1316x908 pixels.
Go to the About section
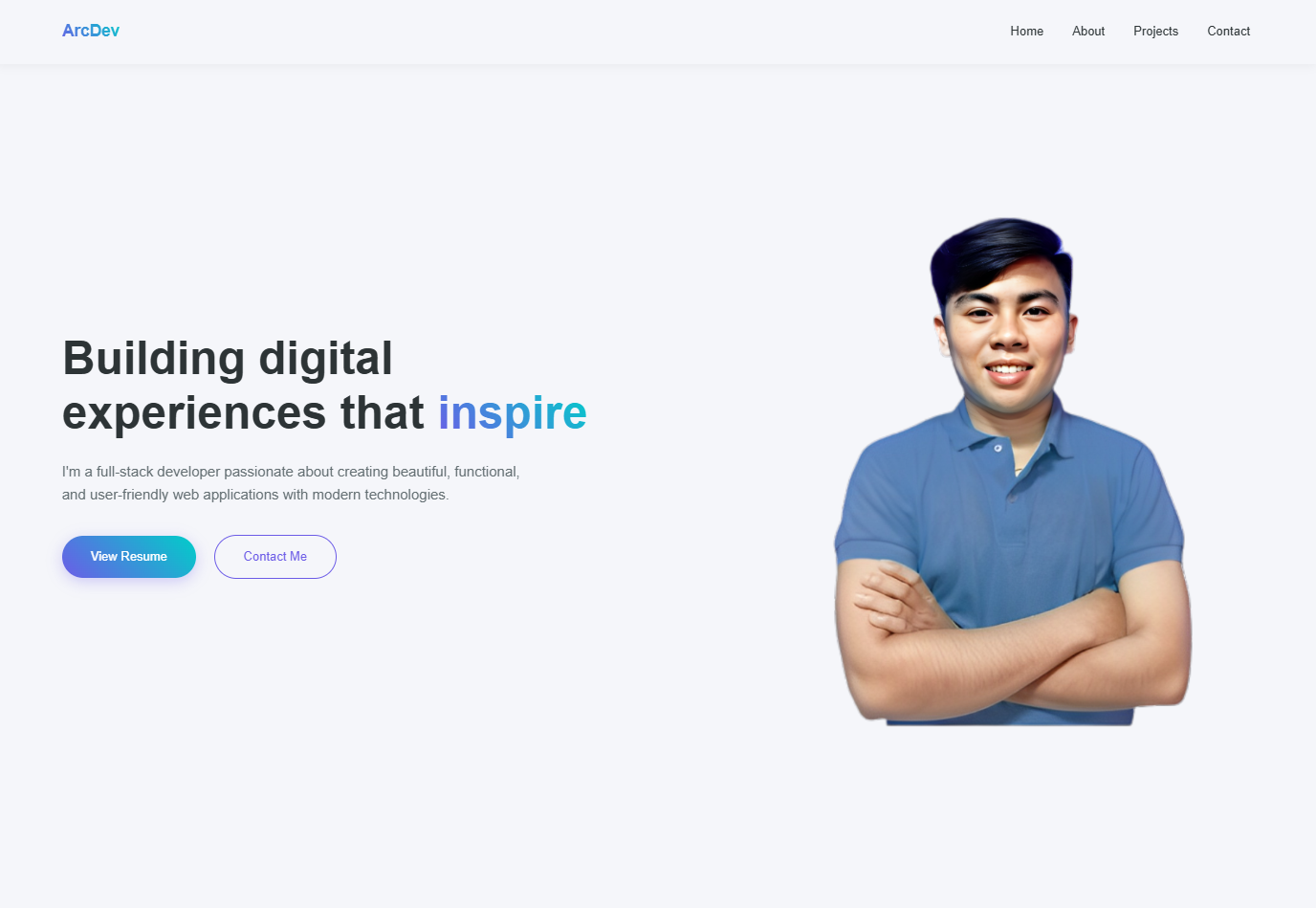pyautogui.click(x=1088, y=32)
